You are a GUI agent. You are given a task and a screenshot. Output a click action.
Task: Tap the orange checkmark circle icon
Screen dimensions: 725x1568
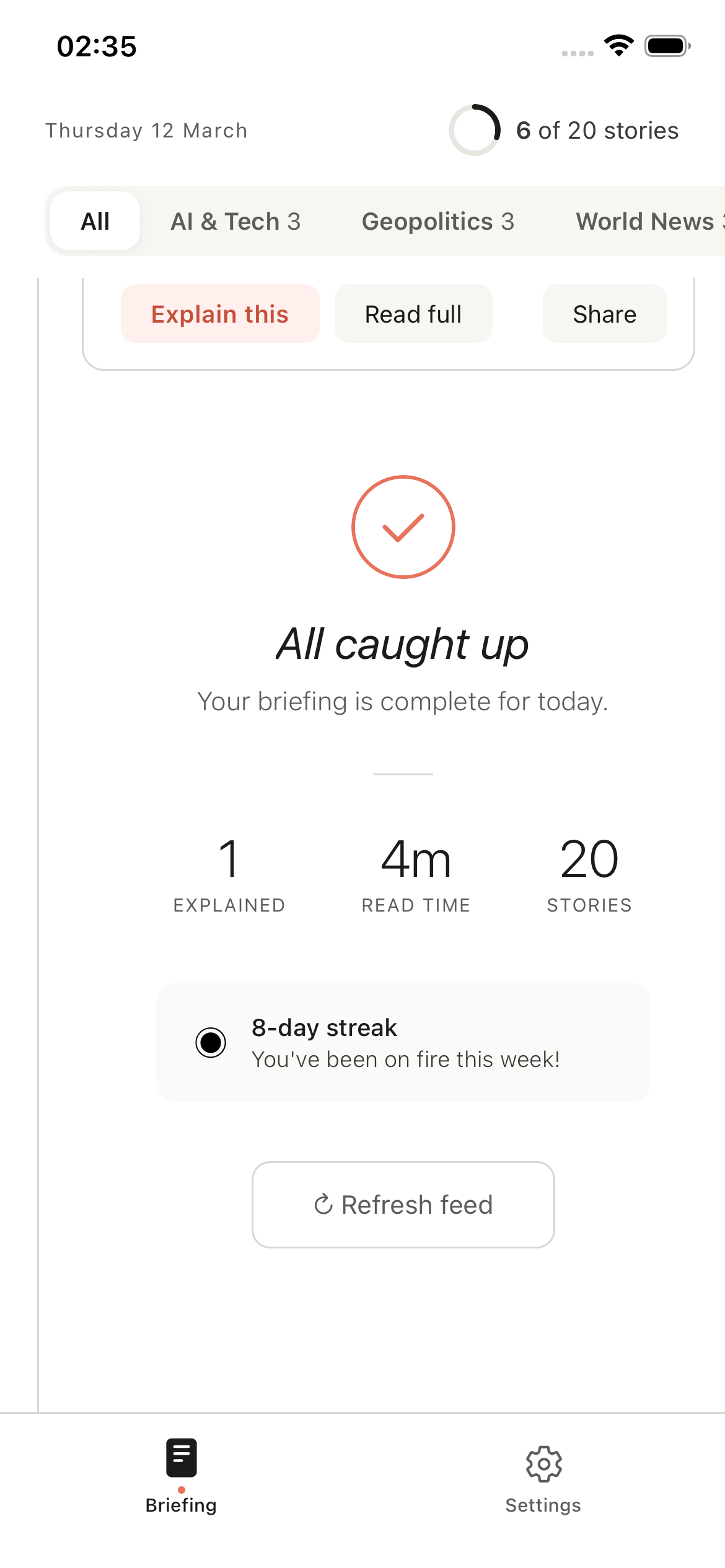[x=403, y=527]
